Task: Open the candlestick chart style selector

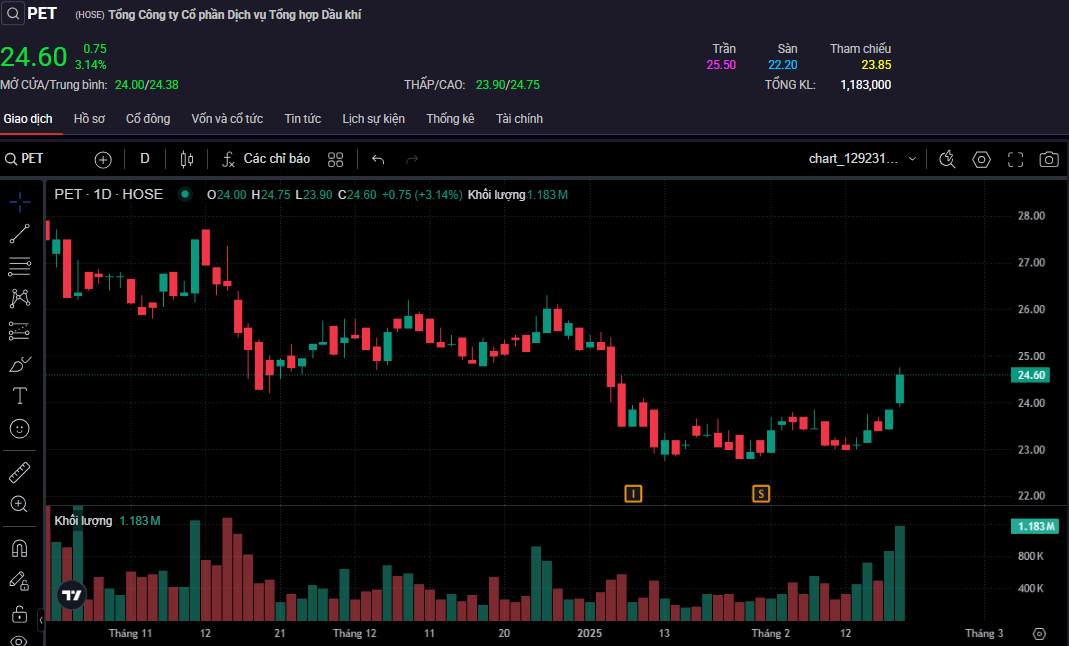Action: [x=186, y=159]
